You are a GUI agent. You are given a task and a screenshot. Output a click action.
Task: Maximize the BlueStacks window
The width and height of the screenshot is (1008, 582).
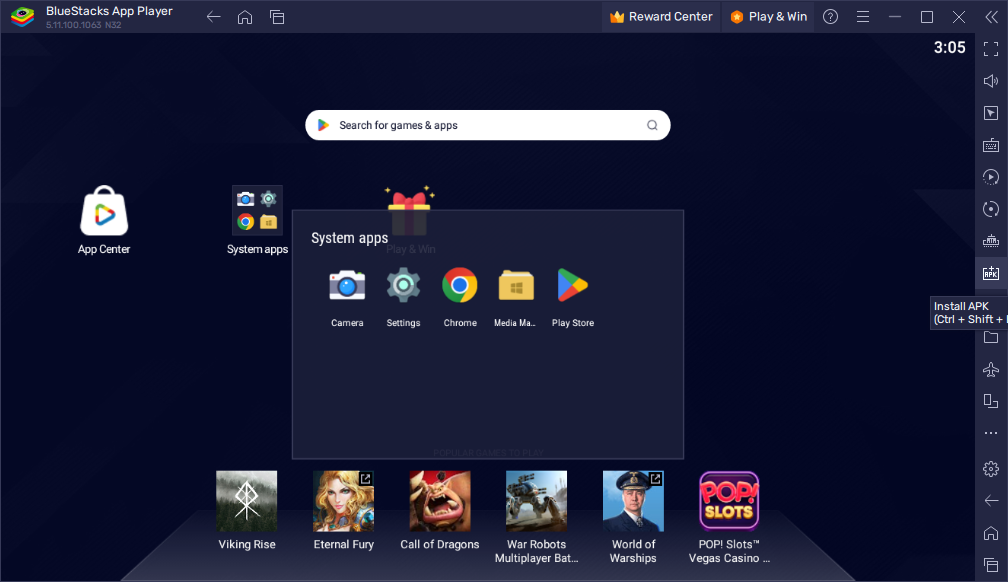pyautogui.click(x=927, y=17)
